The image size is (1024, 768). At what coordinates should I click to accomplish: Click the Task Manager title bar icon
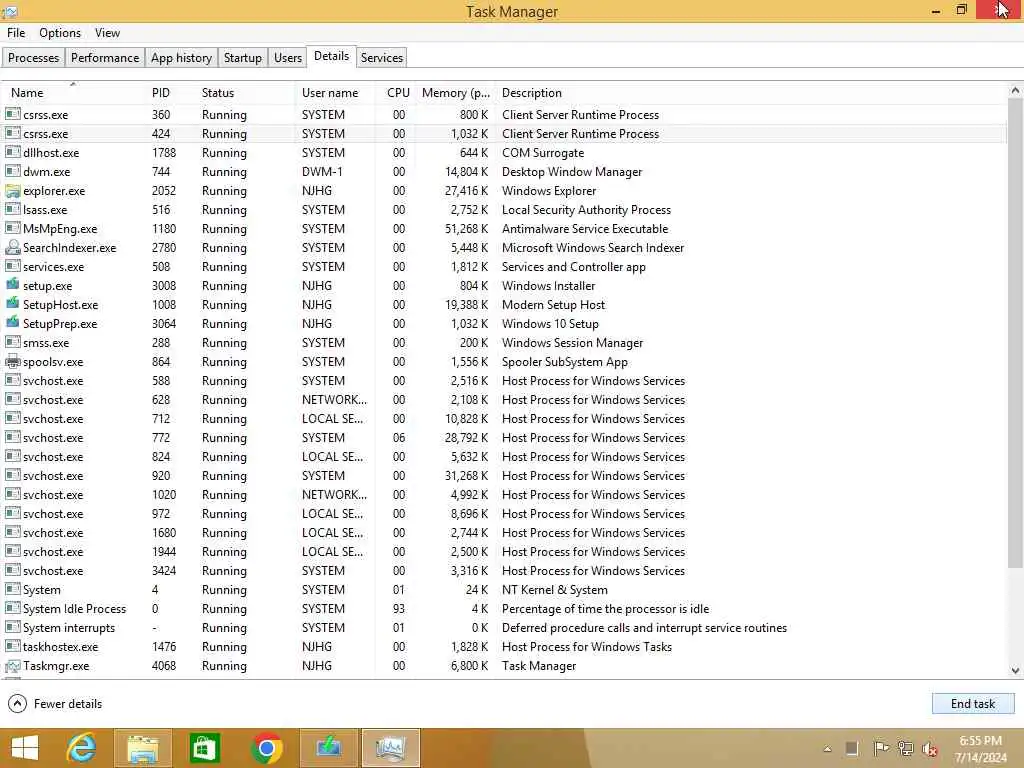click(x=9, y=11)
